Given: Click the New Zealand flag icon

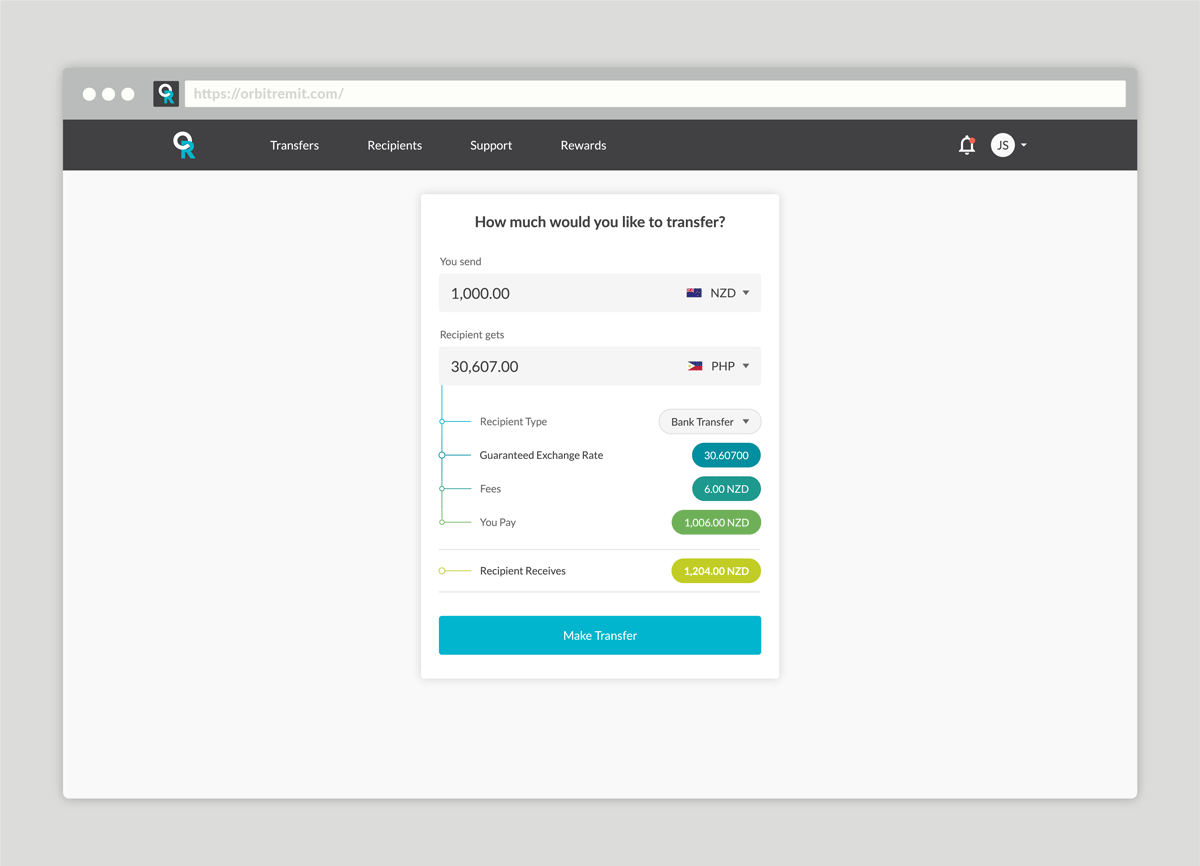Looking at the screenshot, I should click(694, 293).
